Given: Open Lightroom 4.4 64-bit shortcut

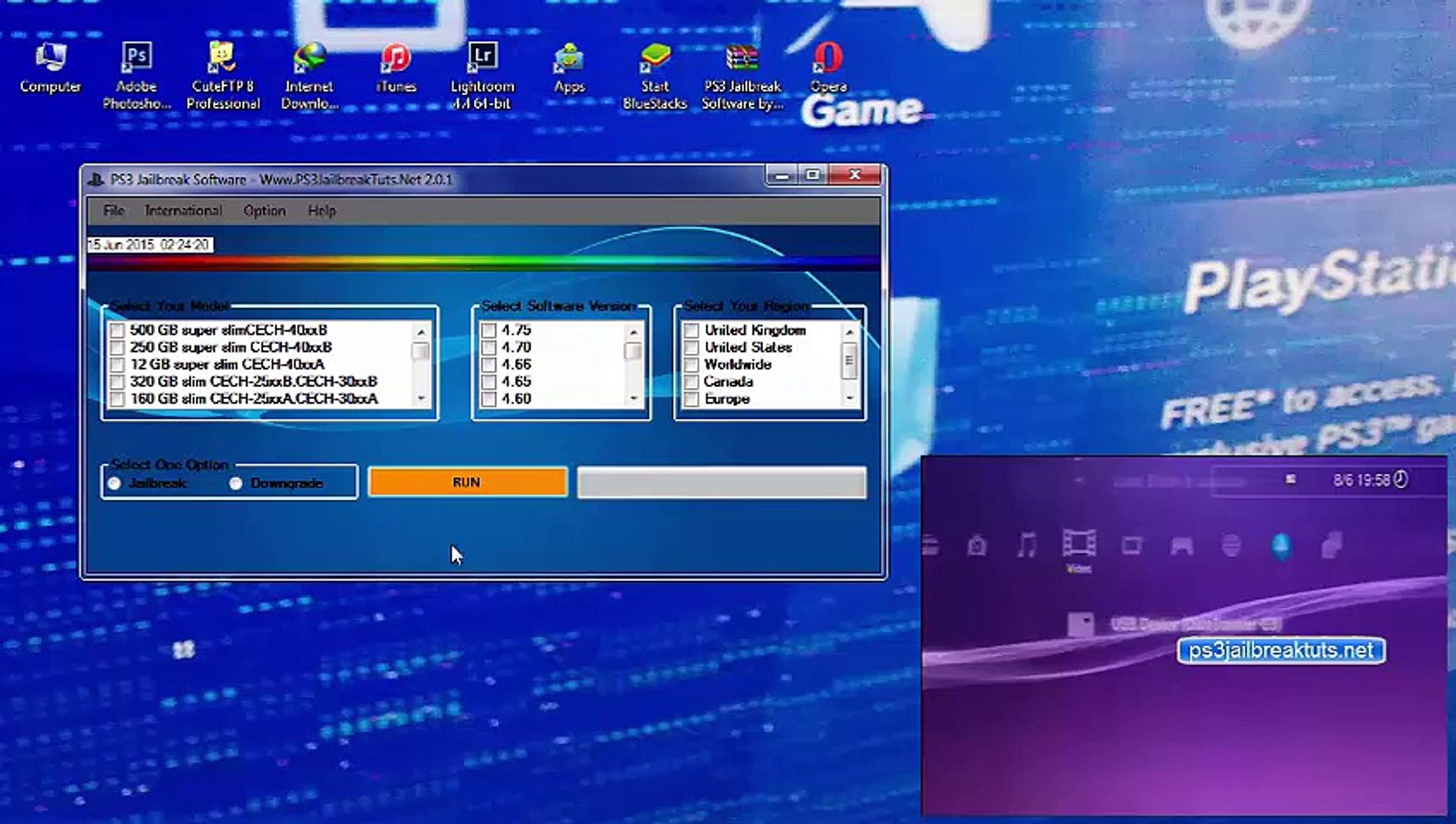Looking at the screenshot, I should tap(482, 75).
